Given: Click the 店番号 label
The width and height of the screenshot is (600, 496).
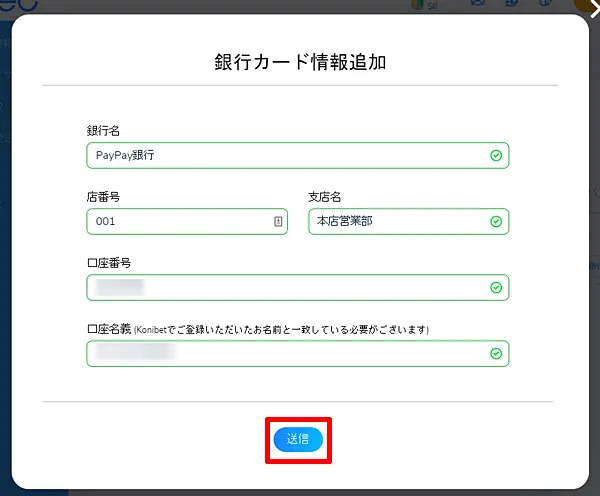Looking at the screenshot, I should (103, 197).
